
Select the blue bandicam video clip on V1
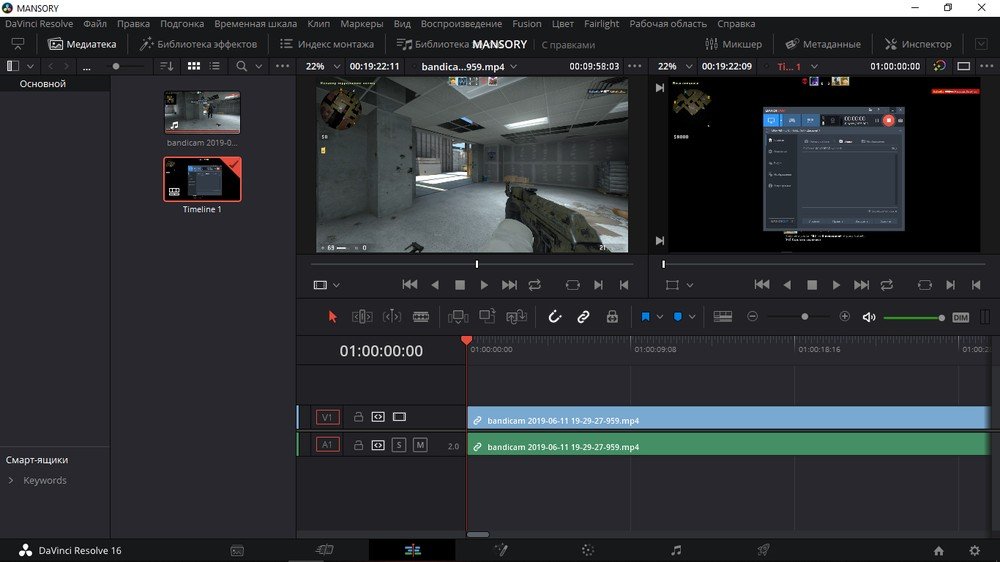coord(728,418)
